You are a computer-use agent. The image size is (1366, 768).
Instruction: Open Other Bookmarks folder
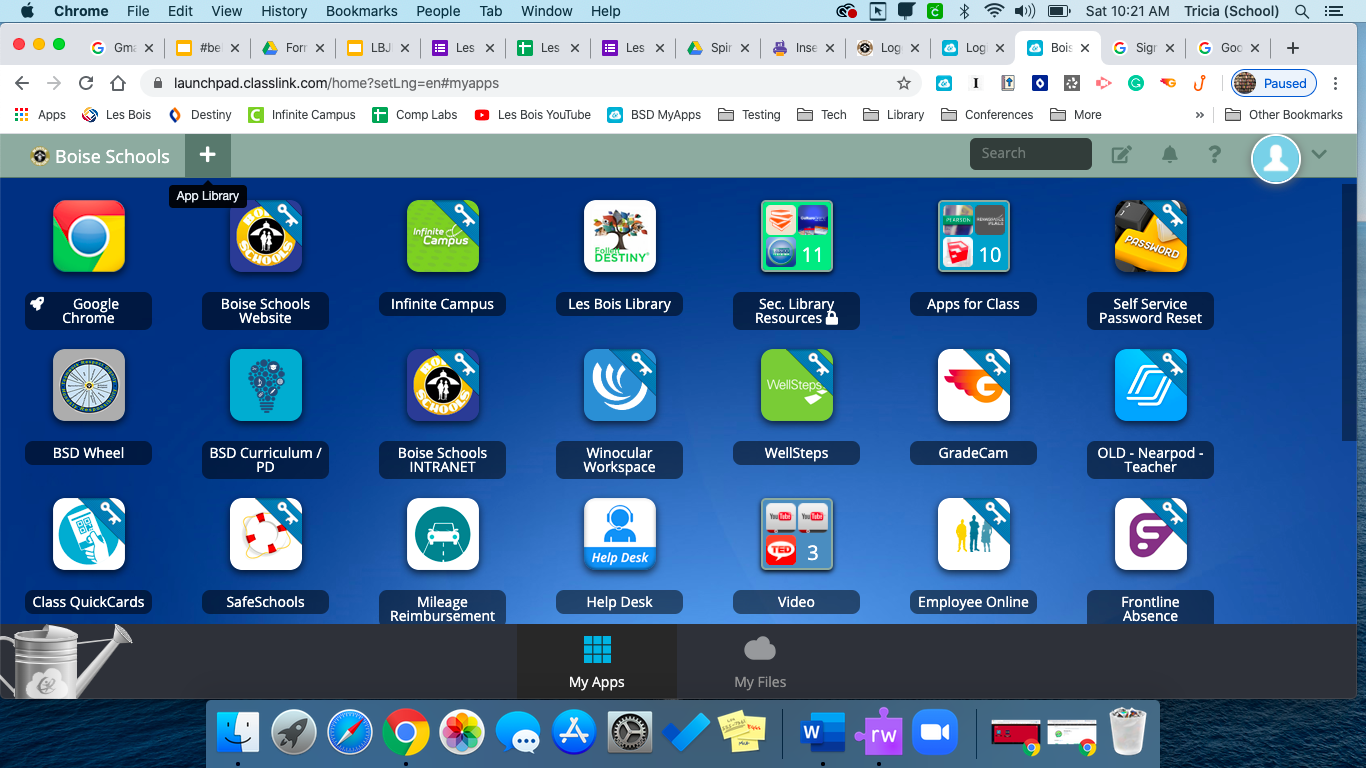pyautogui.click(x=1284, y=115)
